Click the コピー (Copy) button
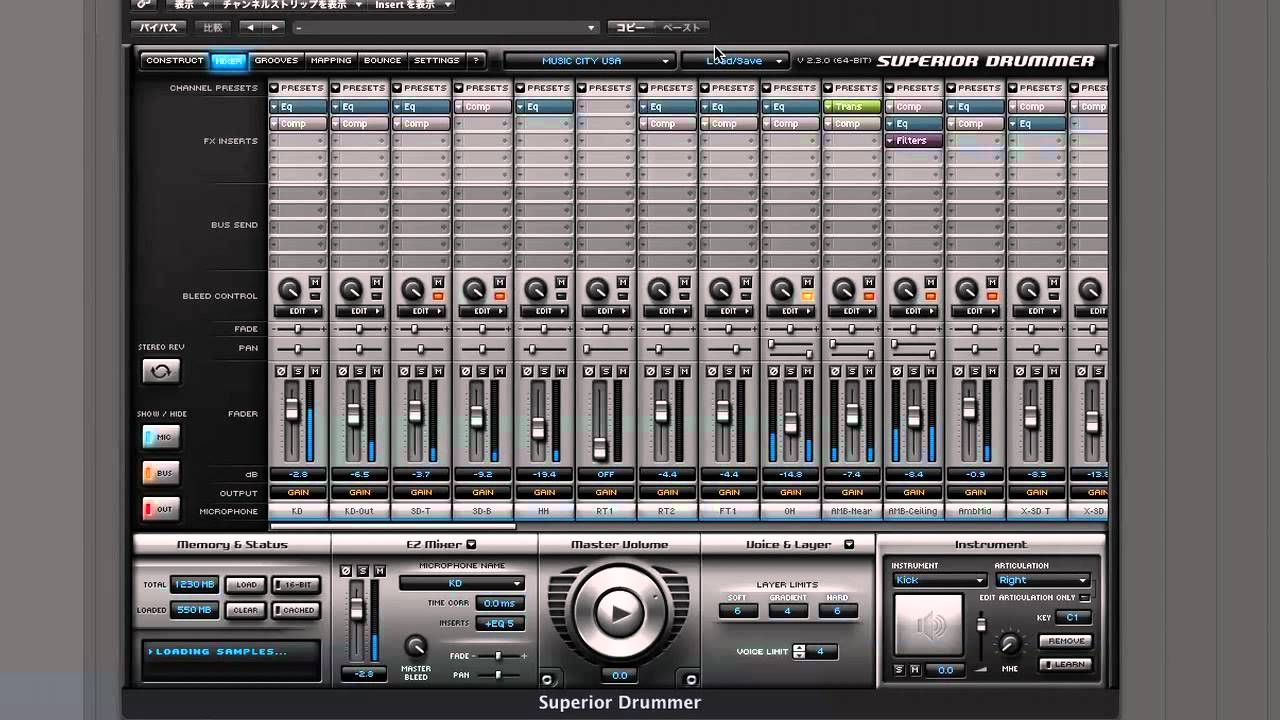Image resolution: width=1280 pixels, height=720 pixels. tap(630, 27)
